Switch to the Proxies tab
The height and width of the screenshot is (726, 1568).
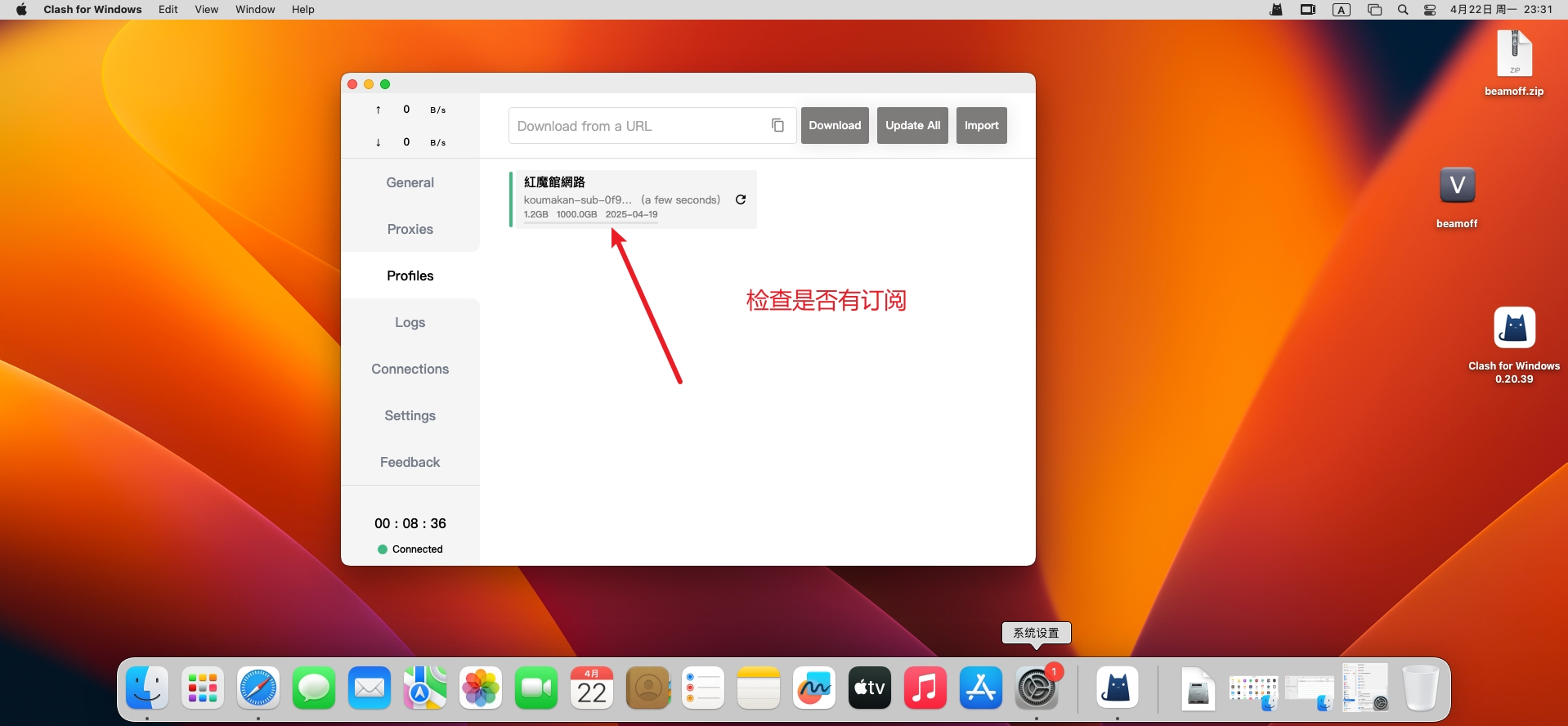[x=410, y=229]
